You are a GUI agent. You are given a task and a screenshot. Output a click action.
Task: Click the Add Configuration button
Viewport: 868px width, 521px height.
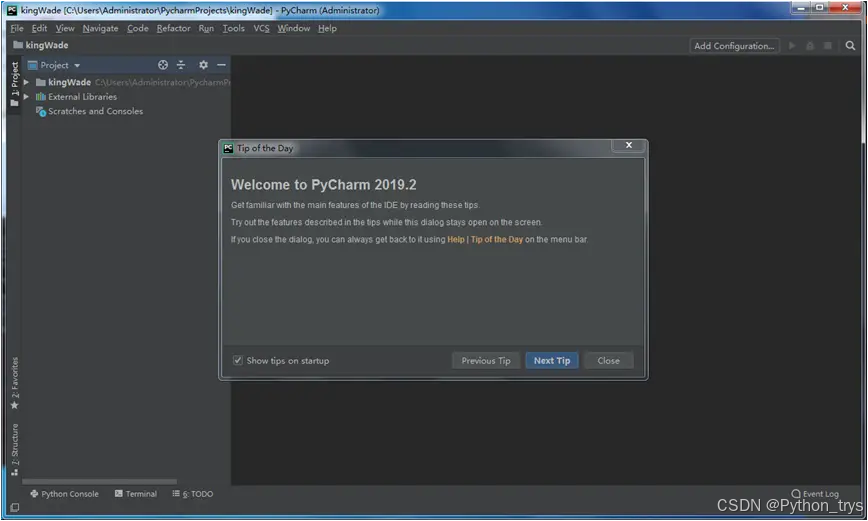[734, 46]
